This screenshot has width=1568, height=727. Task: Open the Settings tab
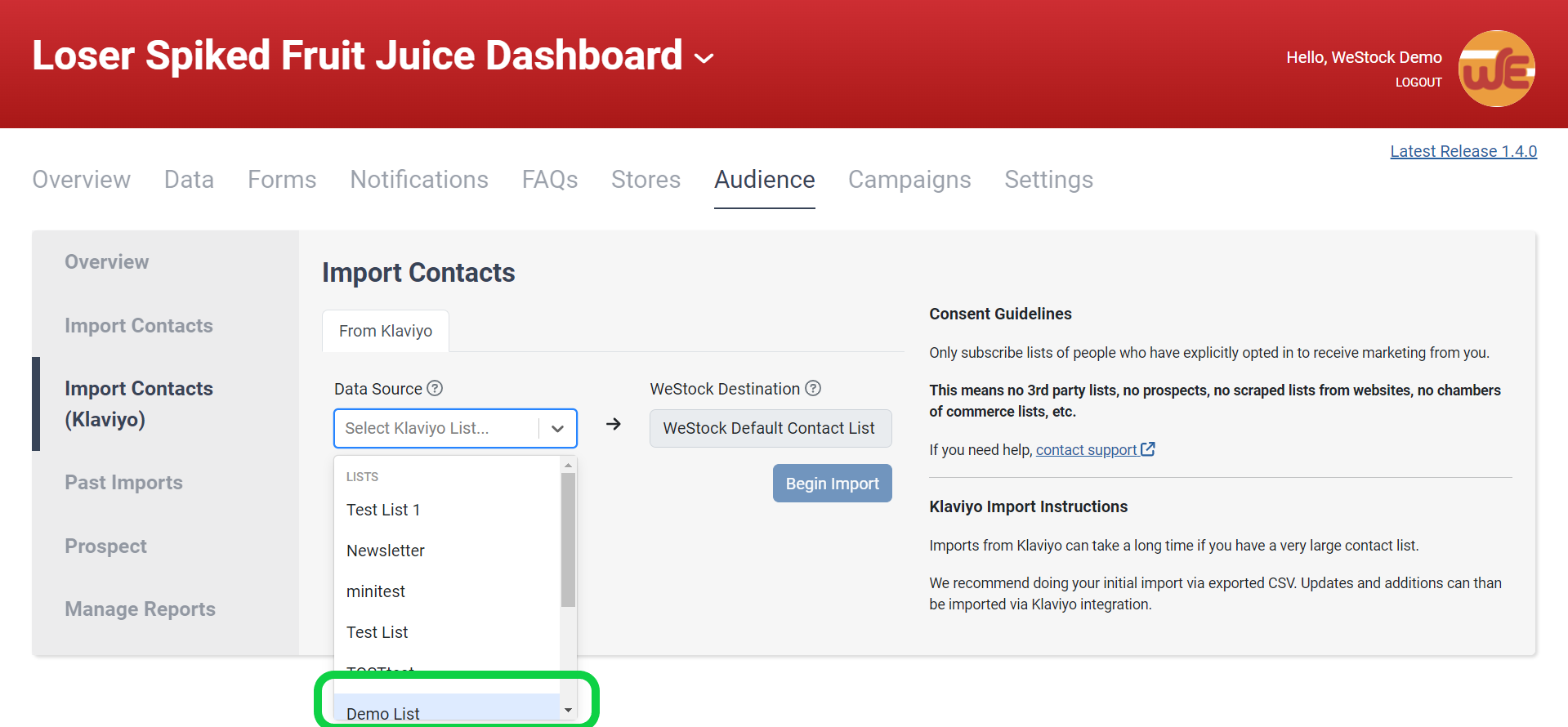click(1048, 179)
